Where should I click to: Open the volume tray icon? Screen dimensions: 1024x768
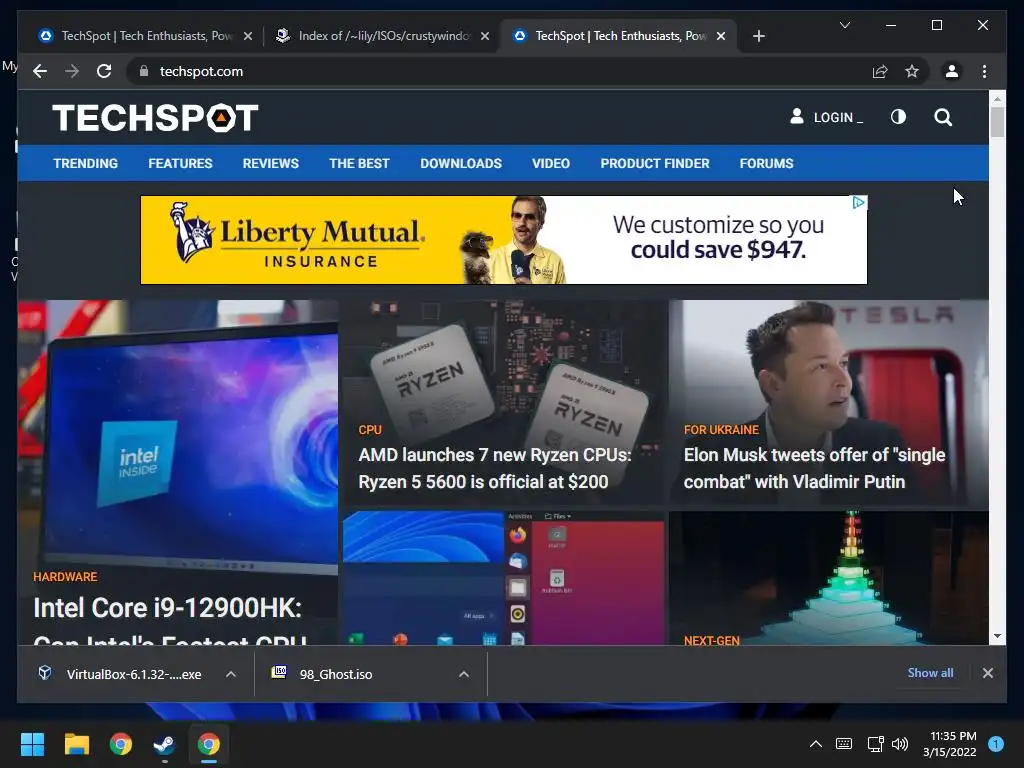(x=900, y=743)
